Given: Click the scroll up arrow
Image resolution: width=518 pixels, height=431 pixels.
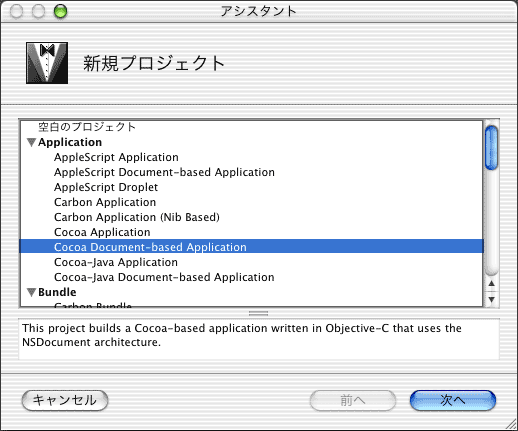Looking at the screenshot, I should (491, 284).
